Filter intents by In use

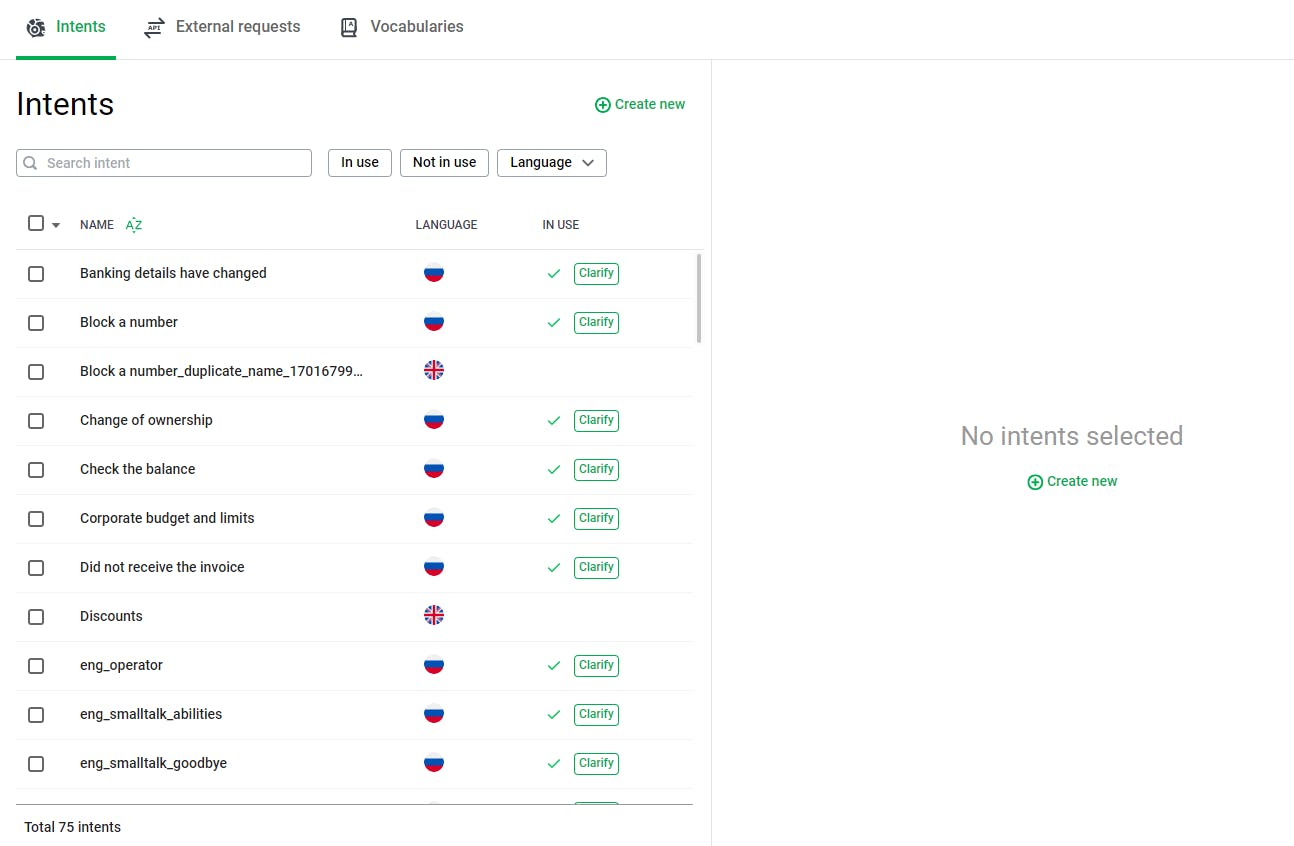click(x=360, y=163)
